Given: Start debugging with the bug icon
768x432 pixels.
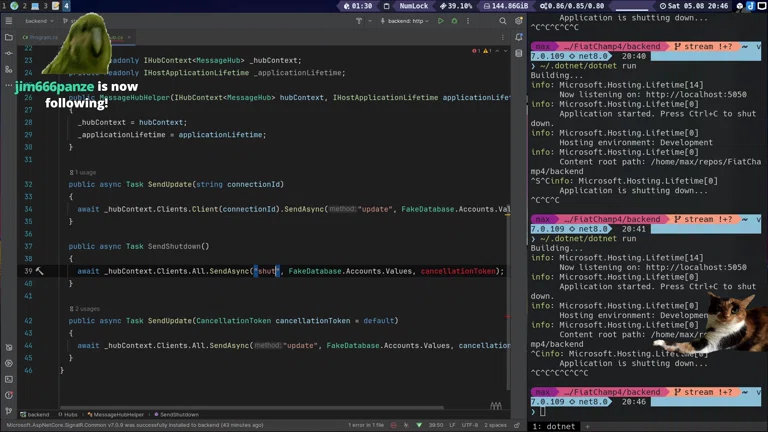Looking at the screenshot, I should 454,20.
